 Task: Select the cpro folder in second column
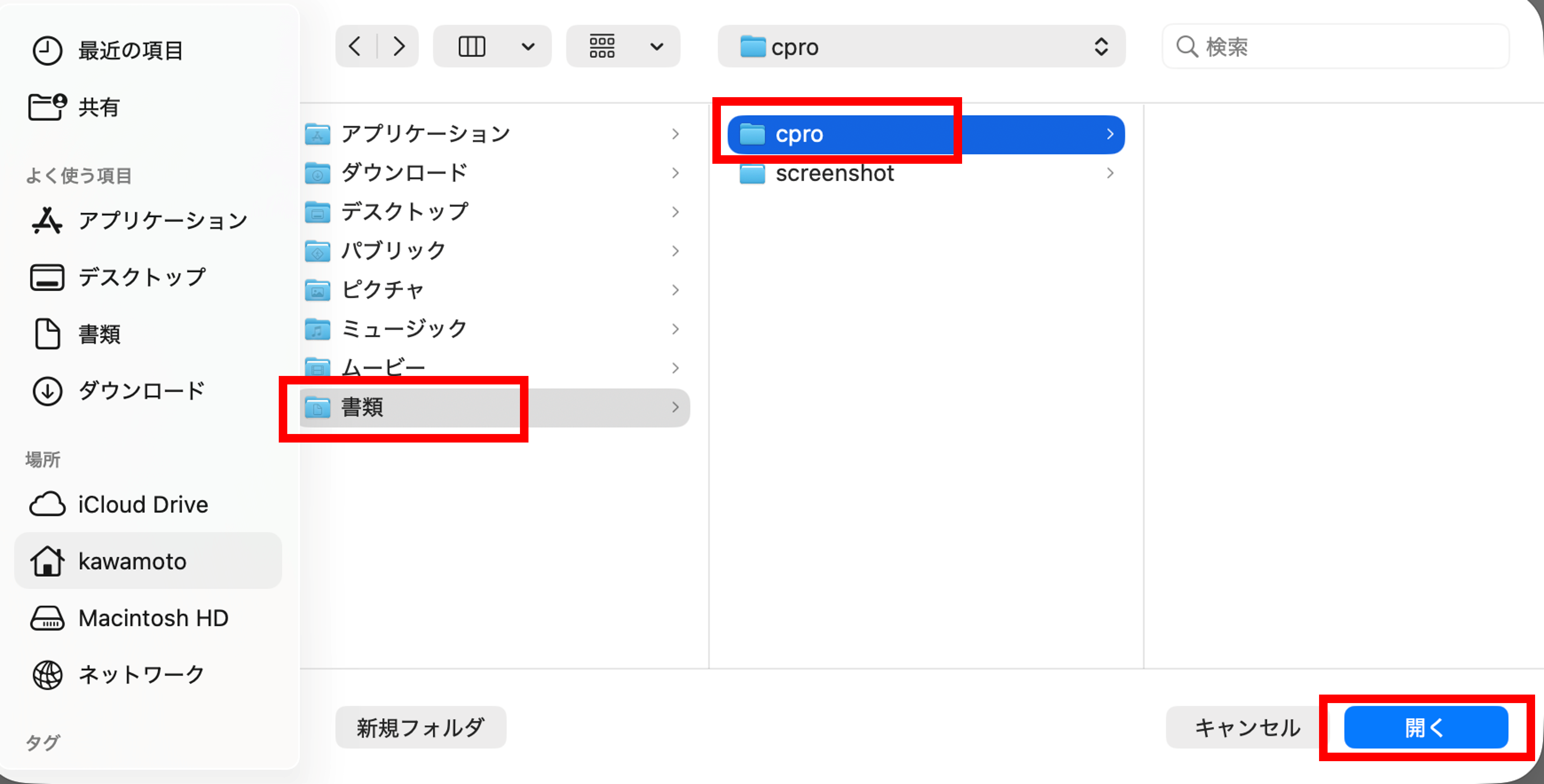(925, 134)
